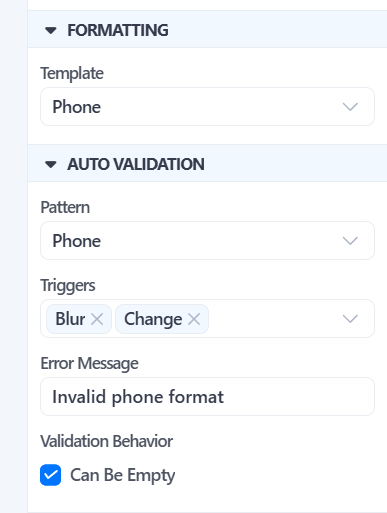Select the Template Phone combo box
The width and height of the screenshot is (387, 513).
(207, 107)
